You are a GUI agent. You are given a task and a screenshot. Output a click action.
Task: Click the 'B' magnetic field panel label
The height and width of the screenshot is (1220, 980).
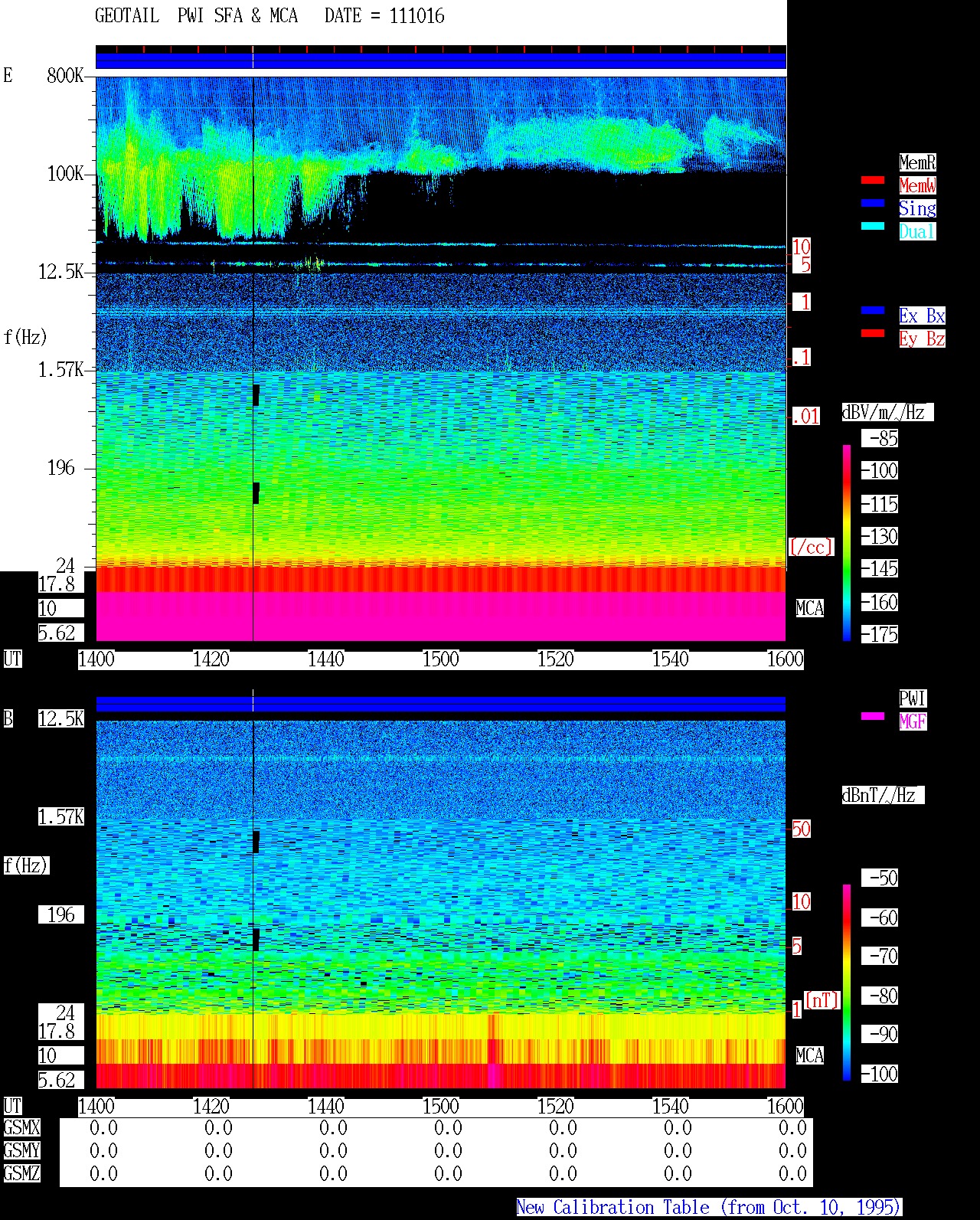pyautogui.click(x=8, y=719)
